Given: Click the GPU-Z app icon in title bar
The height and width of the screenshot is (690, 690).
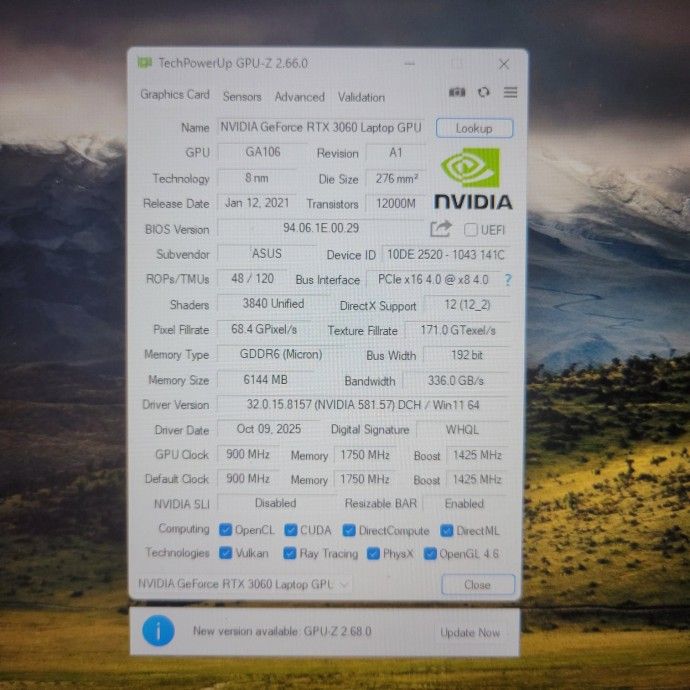Looking at the screenshot, I should [x=144, y=63].
